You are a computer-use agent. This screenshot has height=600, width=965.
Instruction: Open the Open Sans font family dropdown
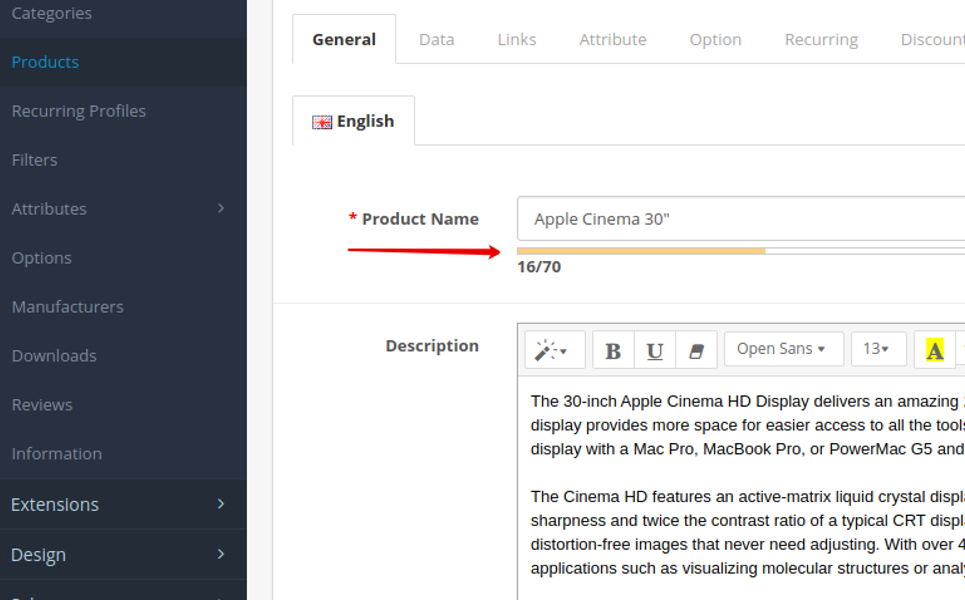pos(783,349)
